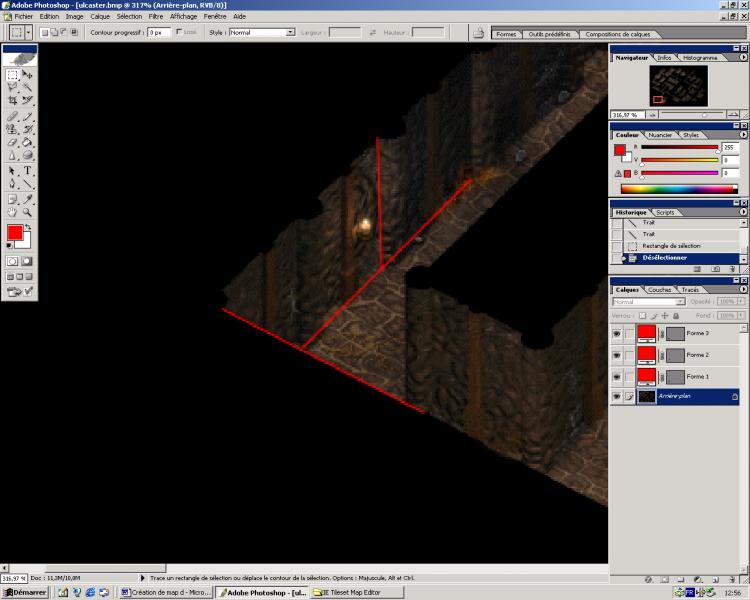This screenshot has width=750, height=600.
Task: Click Création de map taskbar button
Action: coord(165,592)
